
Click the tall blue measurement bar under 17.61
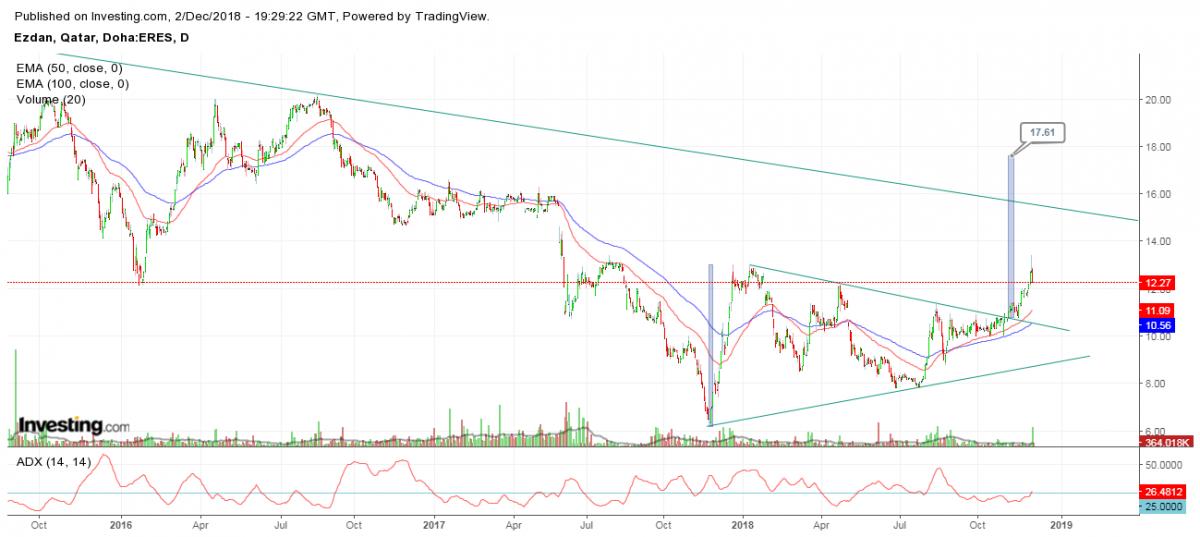point(1011,230)
